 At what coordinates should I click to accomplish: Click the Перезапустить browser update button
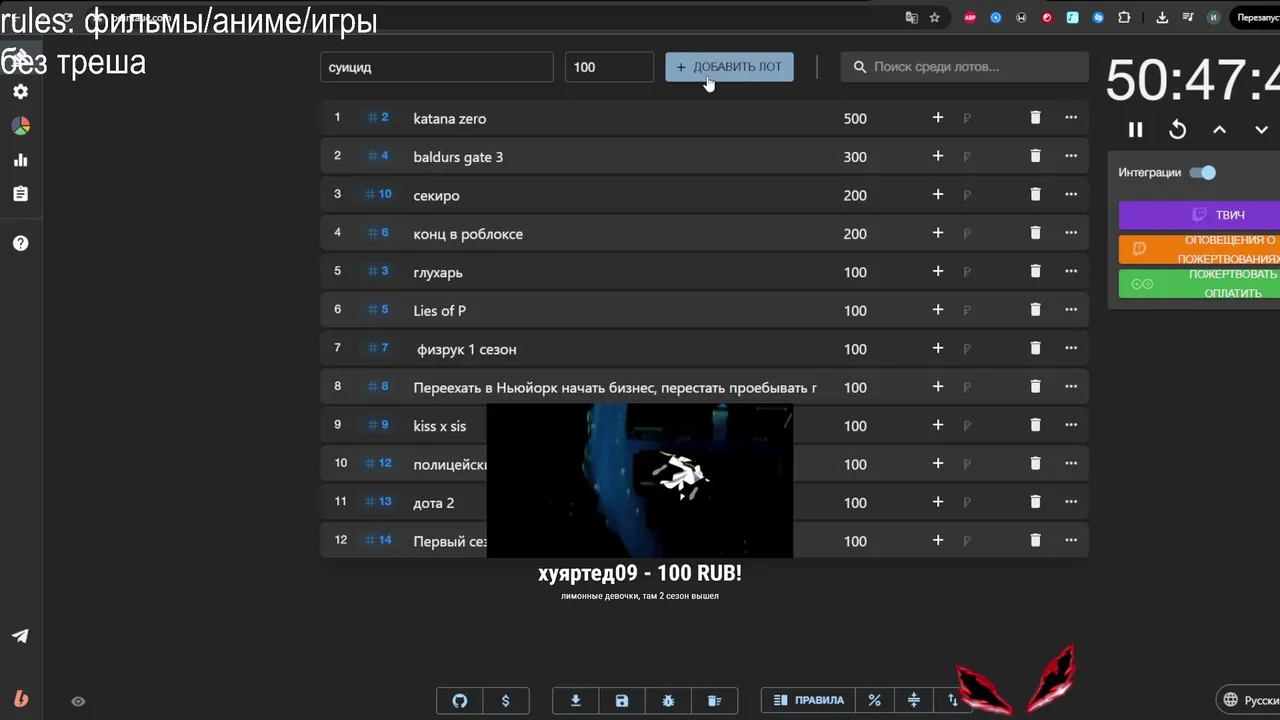click(1257, 17)
